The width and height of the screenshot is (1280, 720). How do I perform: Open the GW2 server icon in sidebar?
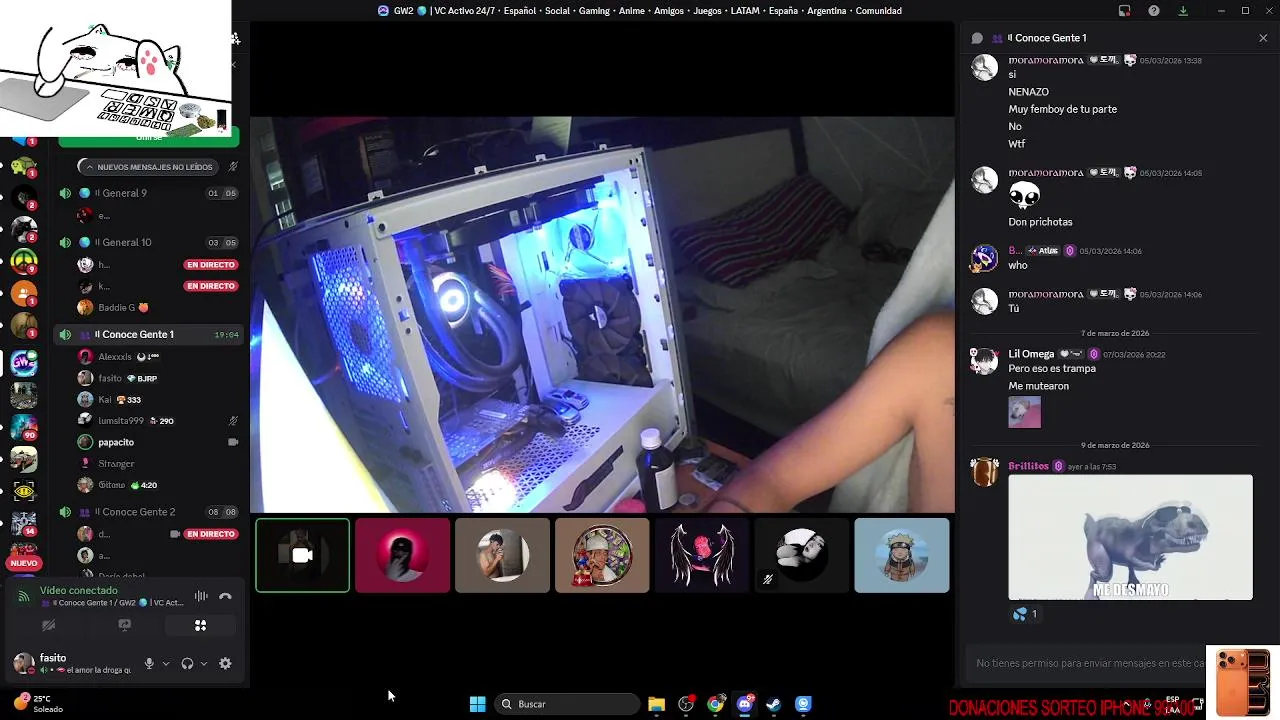(24, 363)
